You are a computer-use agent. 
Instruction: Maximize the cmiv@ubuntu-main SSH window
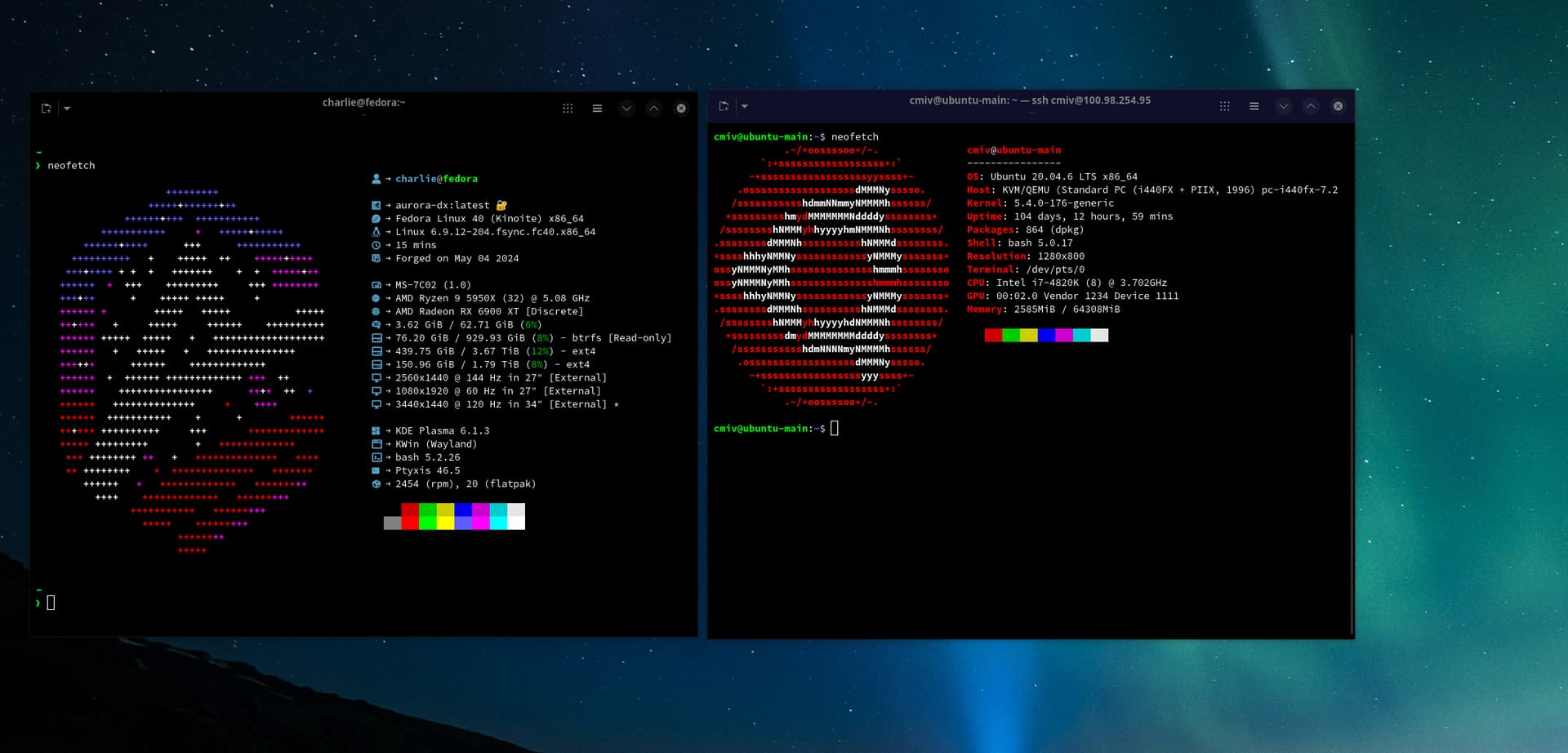coord(1310,106)
